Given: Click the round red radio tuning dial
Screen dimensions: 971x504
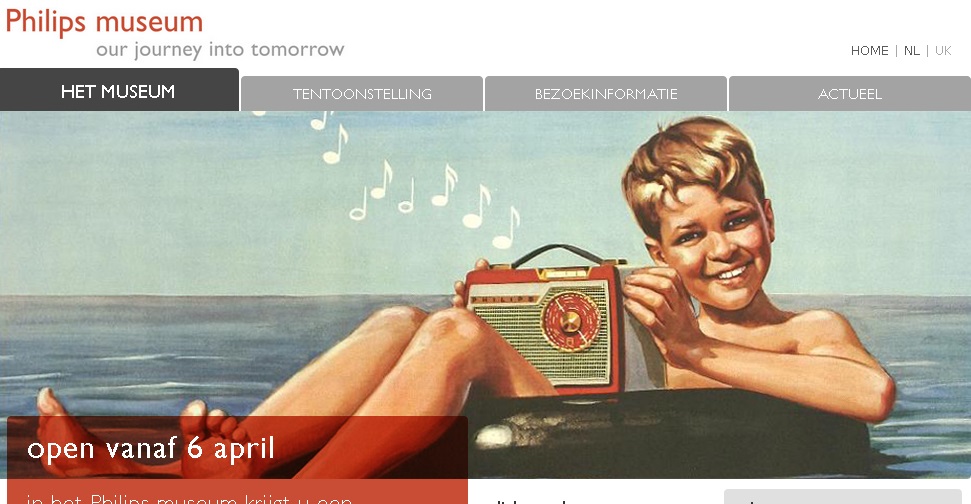Looking at the screenshot, I should [x=571, y=321].
